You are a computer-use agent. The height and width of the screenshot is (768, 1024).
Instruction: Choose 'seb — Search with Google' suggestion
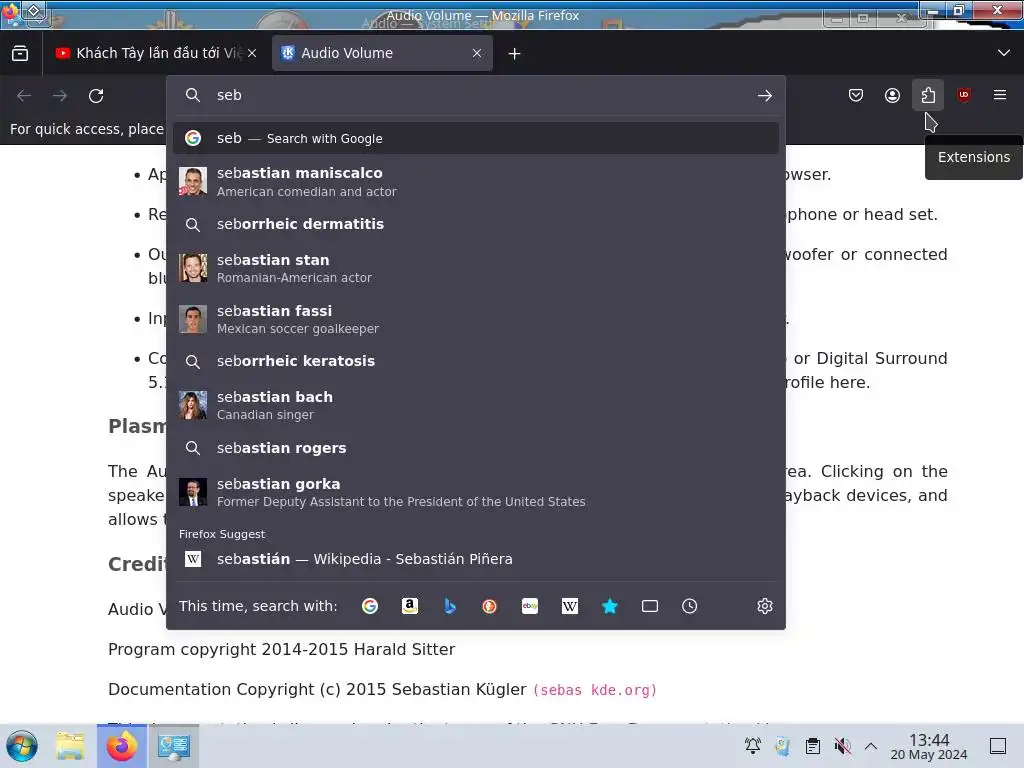(476, 138)
